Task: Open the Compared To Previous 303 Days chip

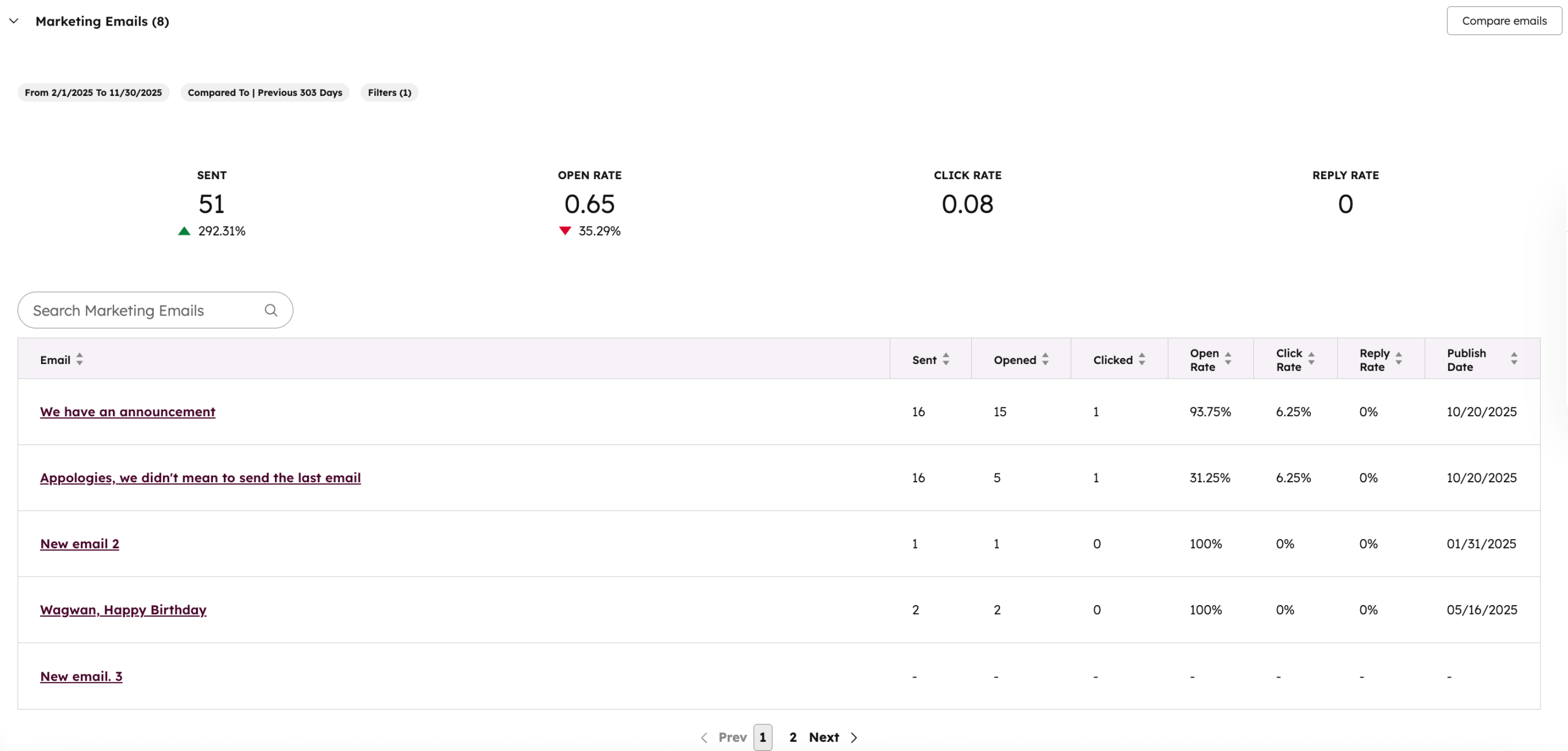Action: point(265,93)
